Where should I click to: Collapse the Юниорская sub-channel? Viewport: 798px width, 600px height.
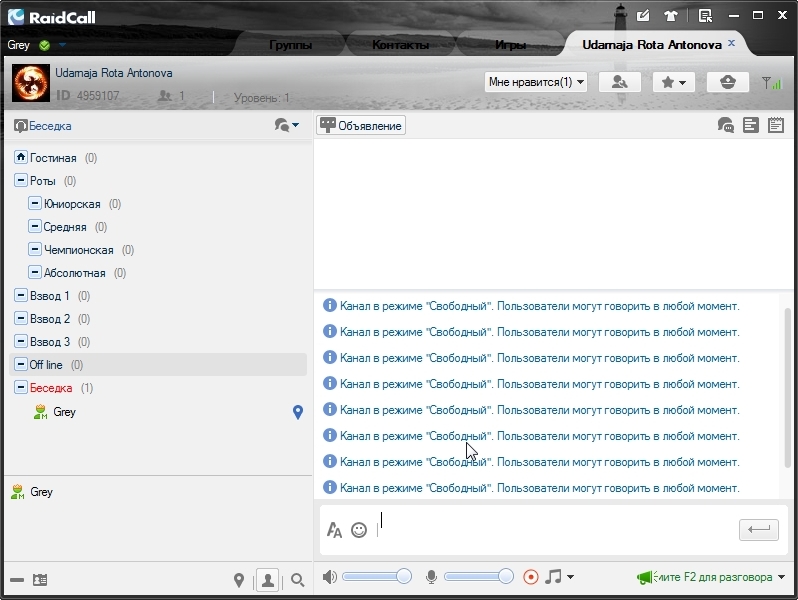(x=35, y=203)
